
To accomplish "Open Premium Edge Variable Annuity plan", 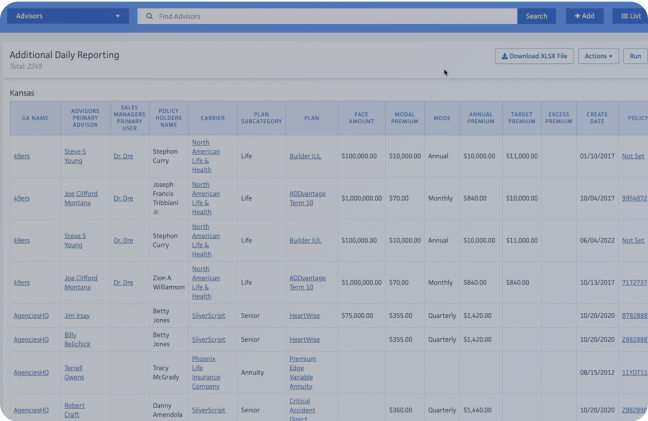I will pyautogui.click(x=303, y=371).
